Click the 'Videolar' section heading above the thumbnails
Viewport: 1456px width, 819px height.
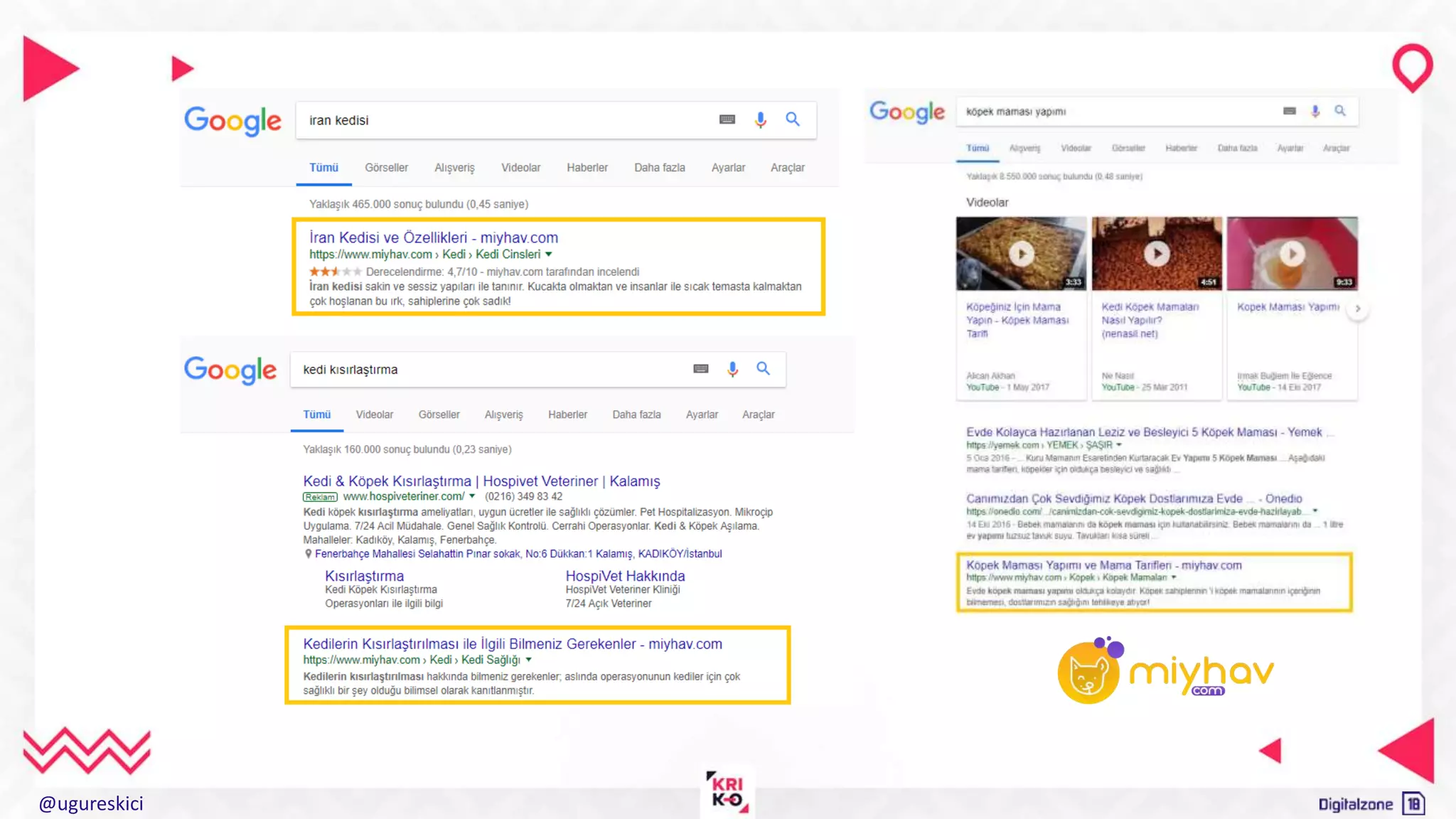point(987,202)
